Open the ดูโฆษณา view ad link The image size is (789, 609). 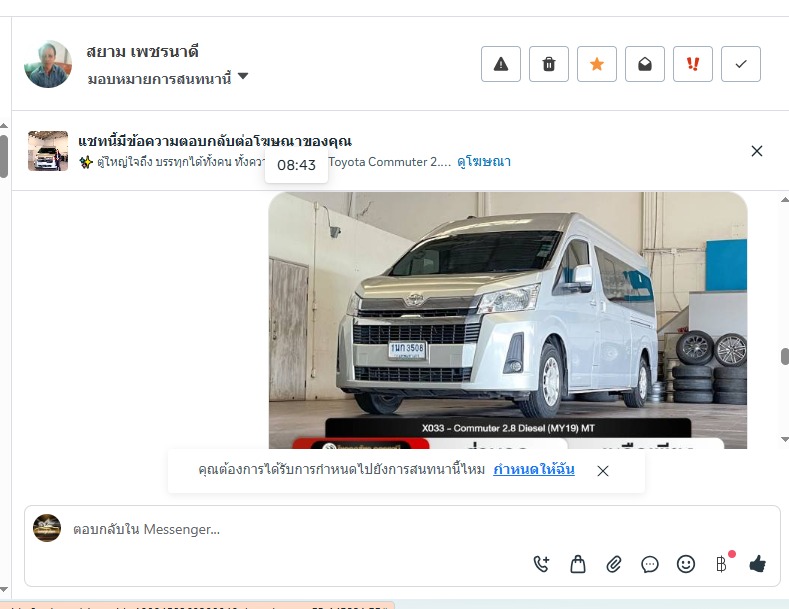[x=484, y=162]
